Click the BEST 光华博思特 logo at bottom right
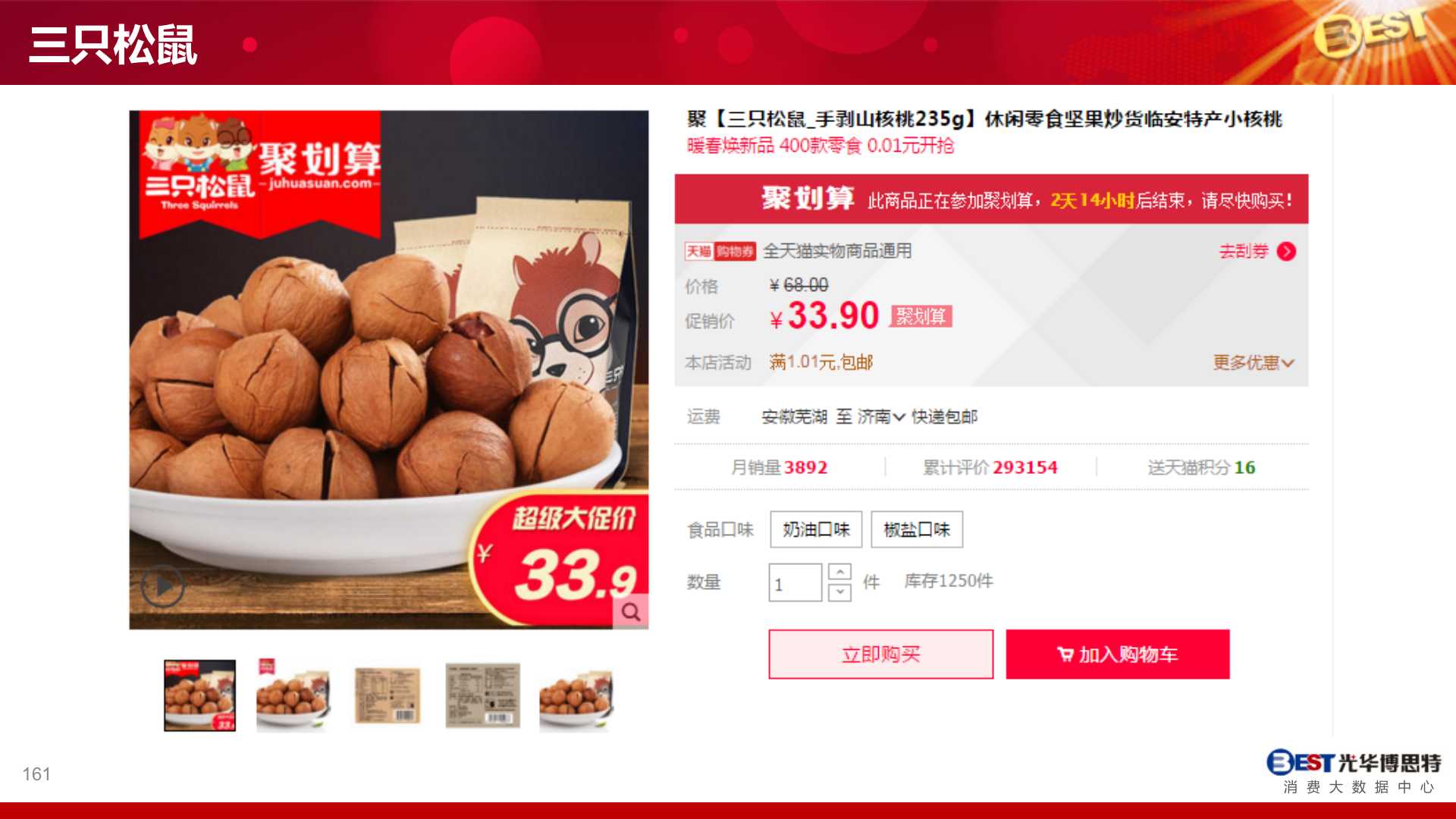This screenshot has width=1456, height=819. tap(1353, 771)
